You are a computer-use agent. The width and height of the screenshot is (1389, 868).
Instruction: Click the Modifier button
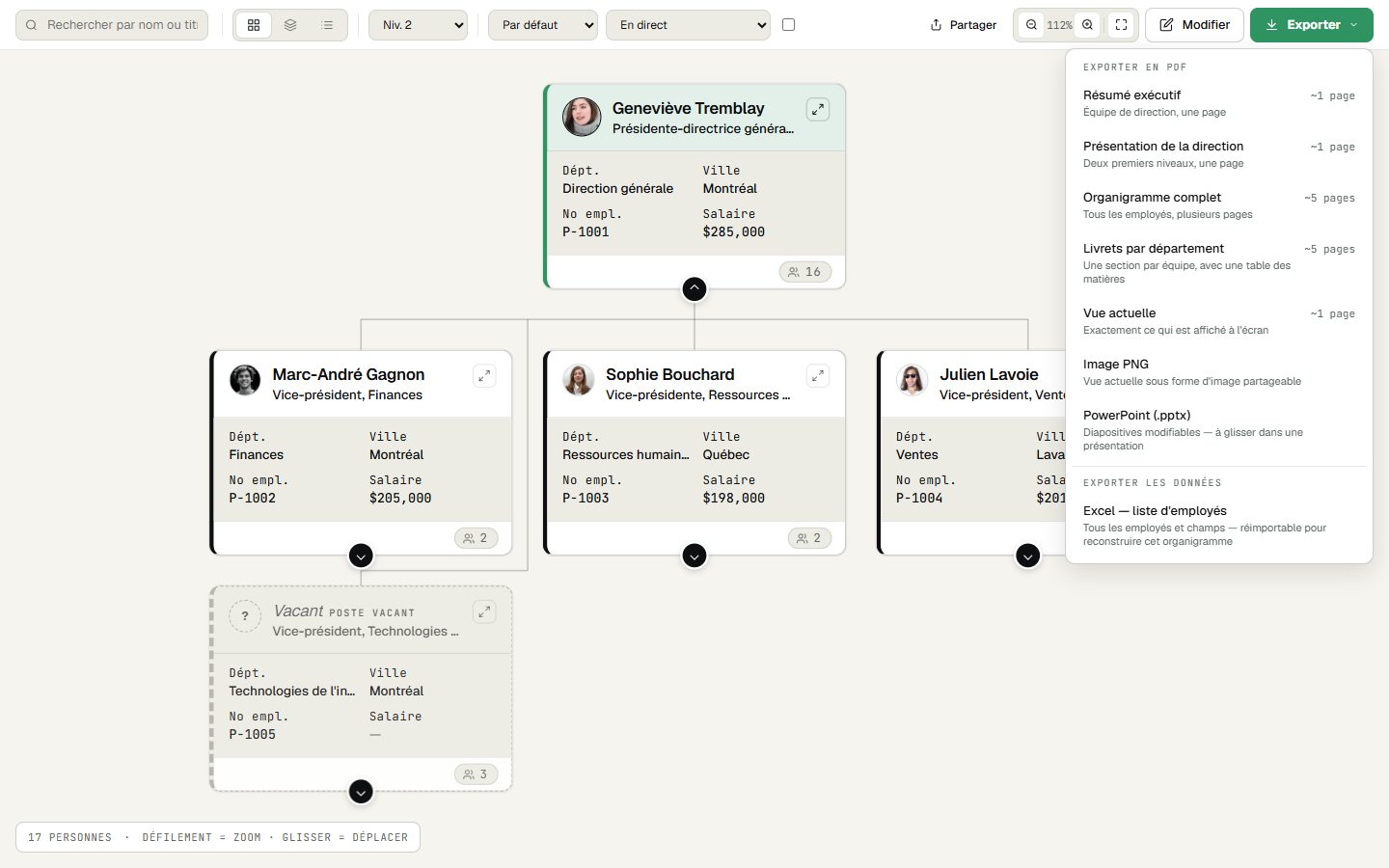pyautogui.click(x=1194, y=25)
